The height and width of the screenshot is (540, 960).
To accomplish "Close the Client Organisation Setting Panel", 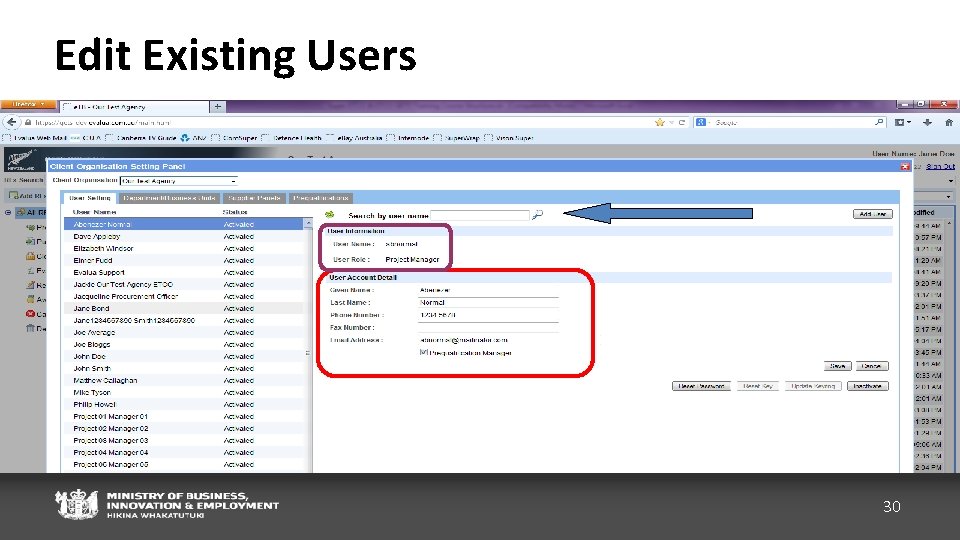I will point(904,167).
